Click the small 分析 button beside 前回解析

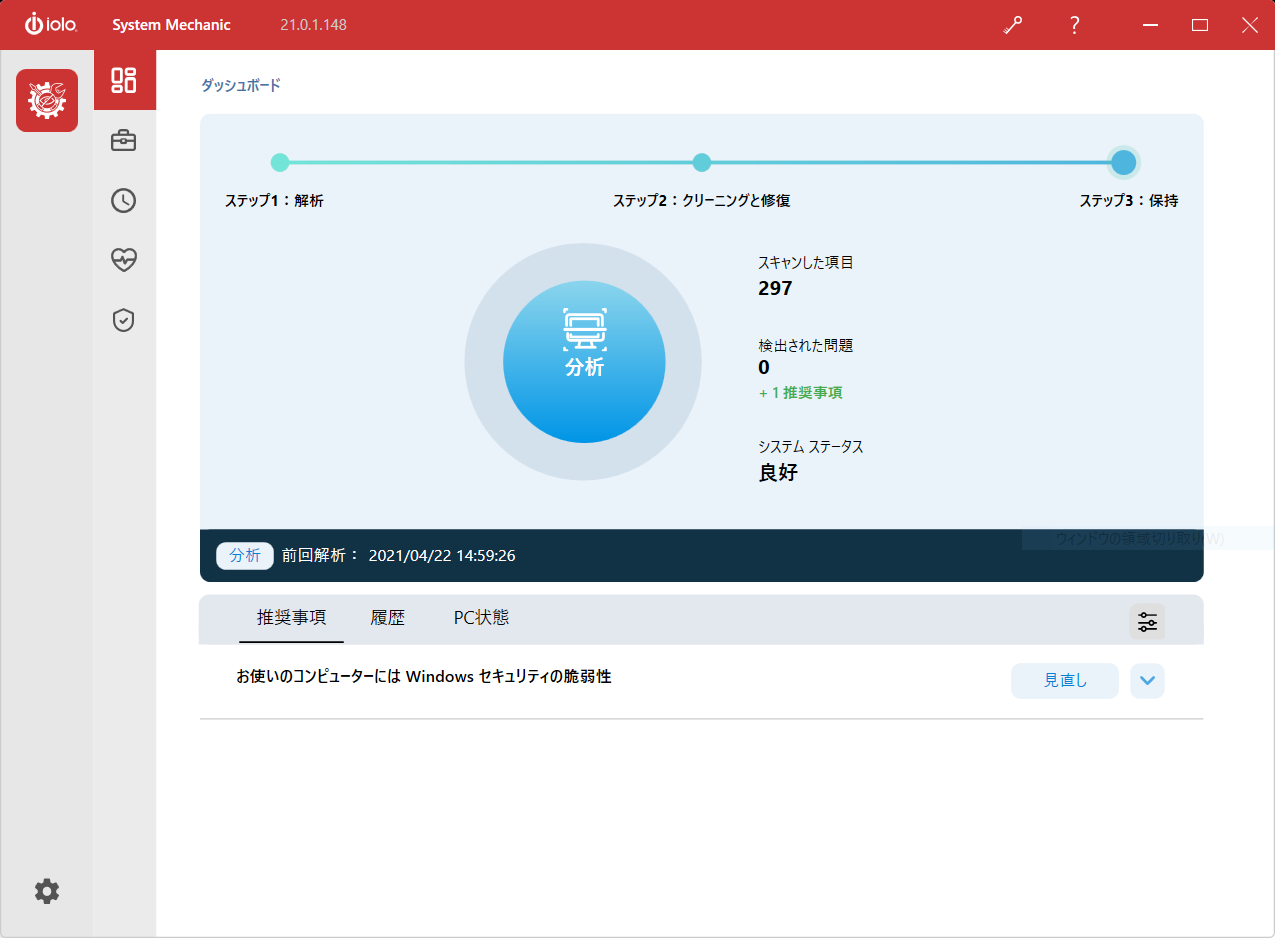(x=245, y=555)
